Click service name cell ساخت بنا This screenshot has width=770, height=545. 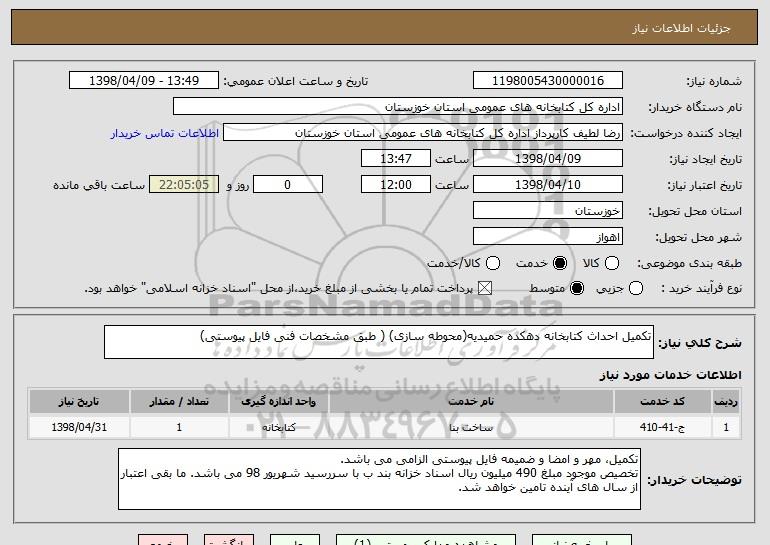(471, 427)
